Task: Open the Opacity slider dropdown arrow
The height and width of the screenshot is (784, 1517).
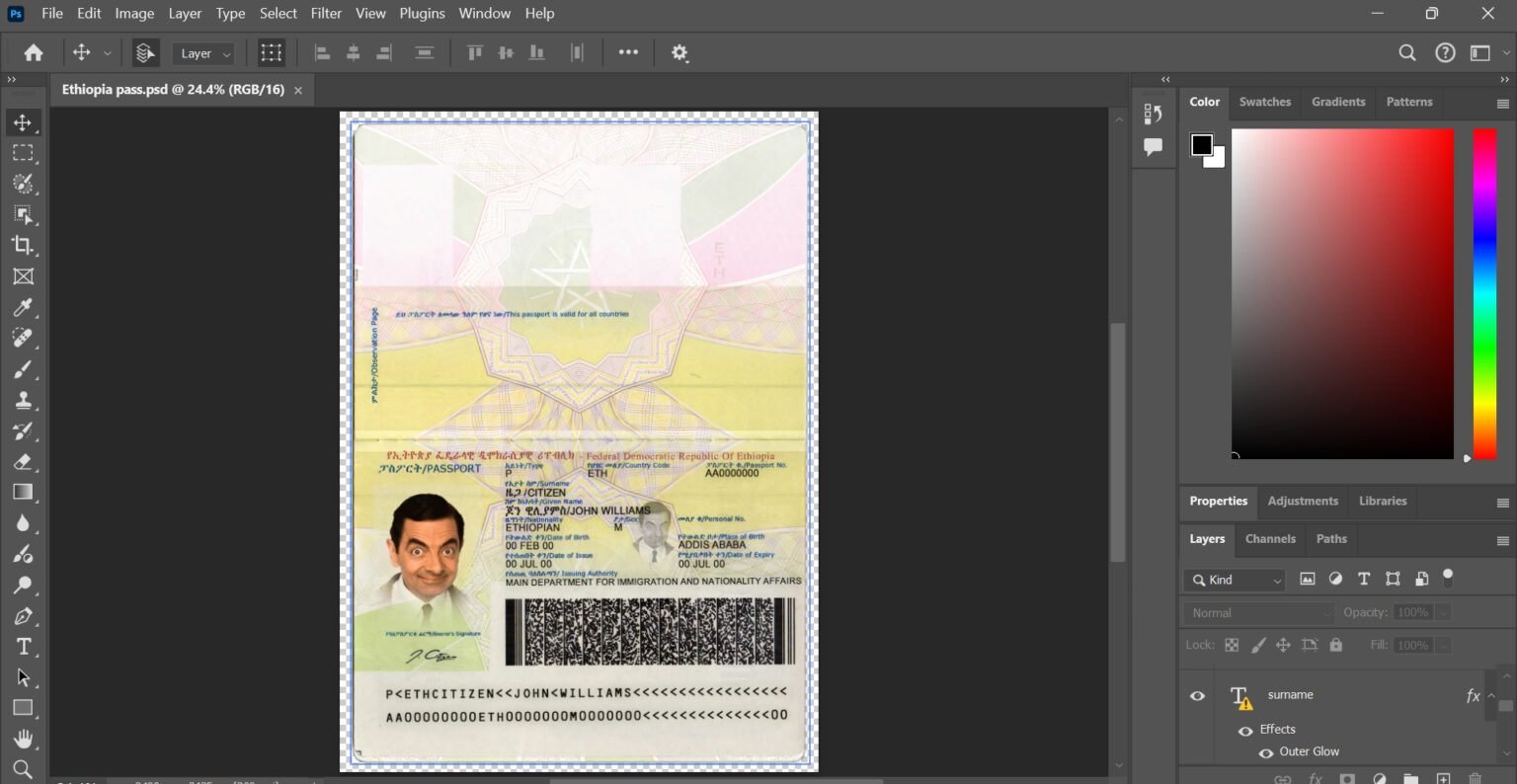Action: pos(1443,613)
